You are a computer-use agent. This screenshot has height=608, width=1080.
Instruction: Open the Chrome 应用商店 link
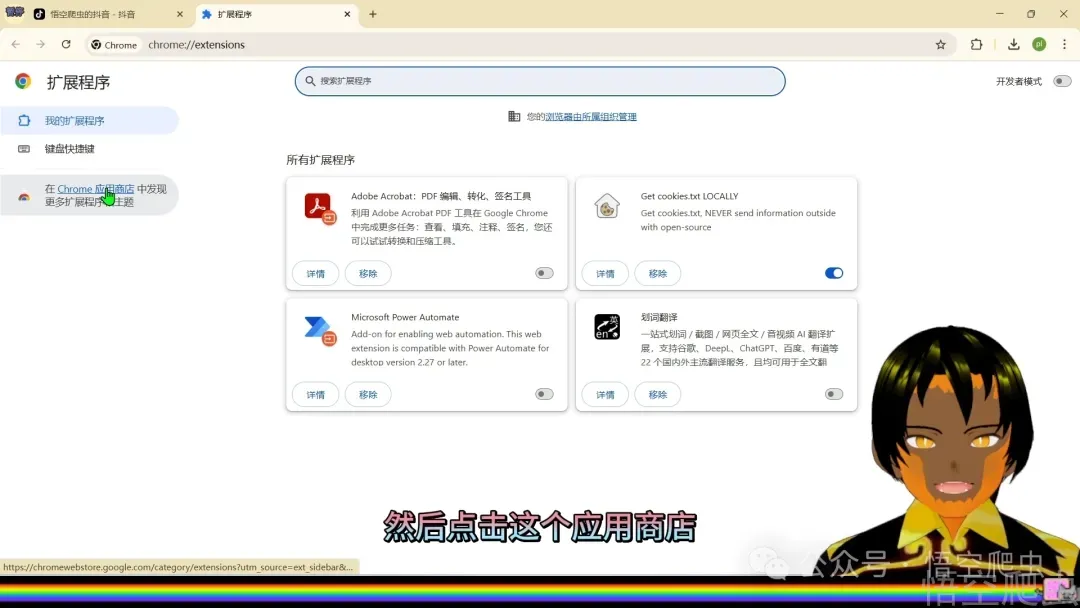95,189
